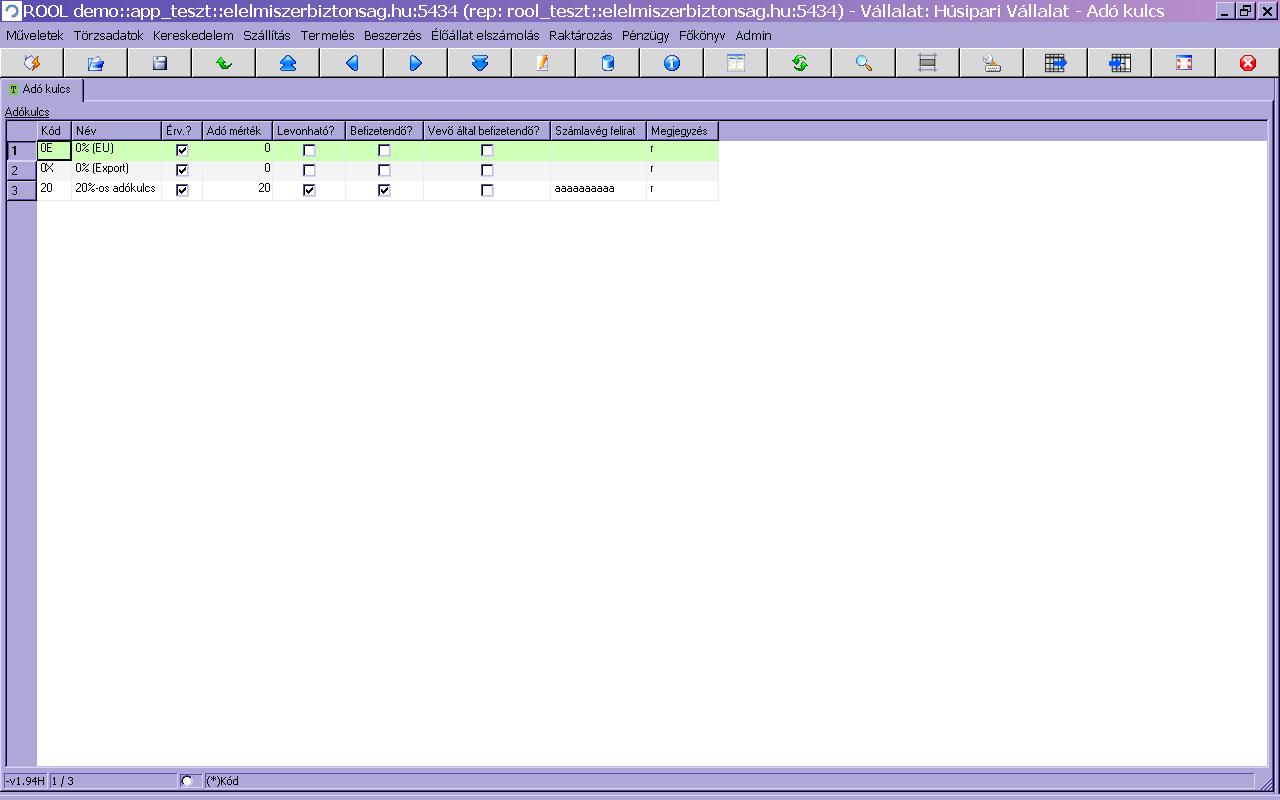Open the Élőállat elszámolás menu
1280x800 pixels.
pyautogui.click(x=485, y=35)
